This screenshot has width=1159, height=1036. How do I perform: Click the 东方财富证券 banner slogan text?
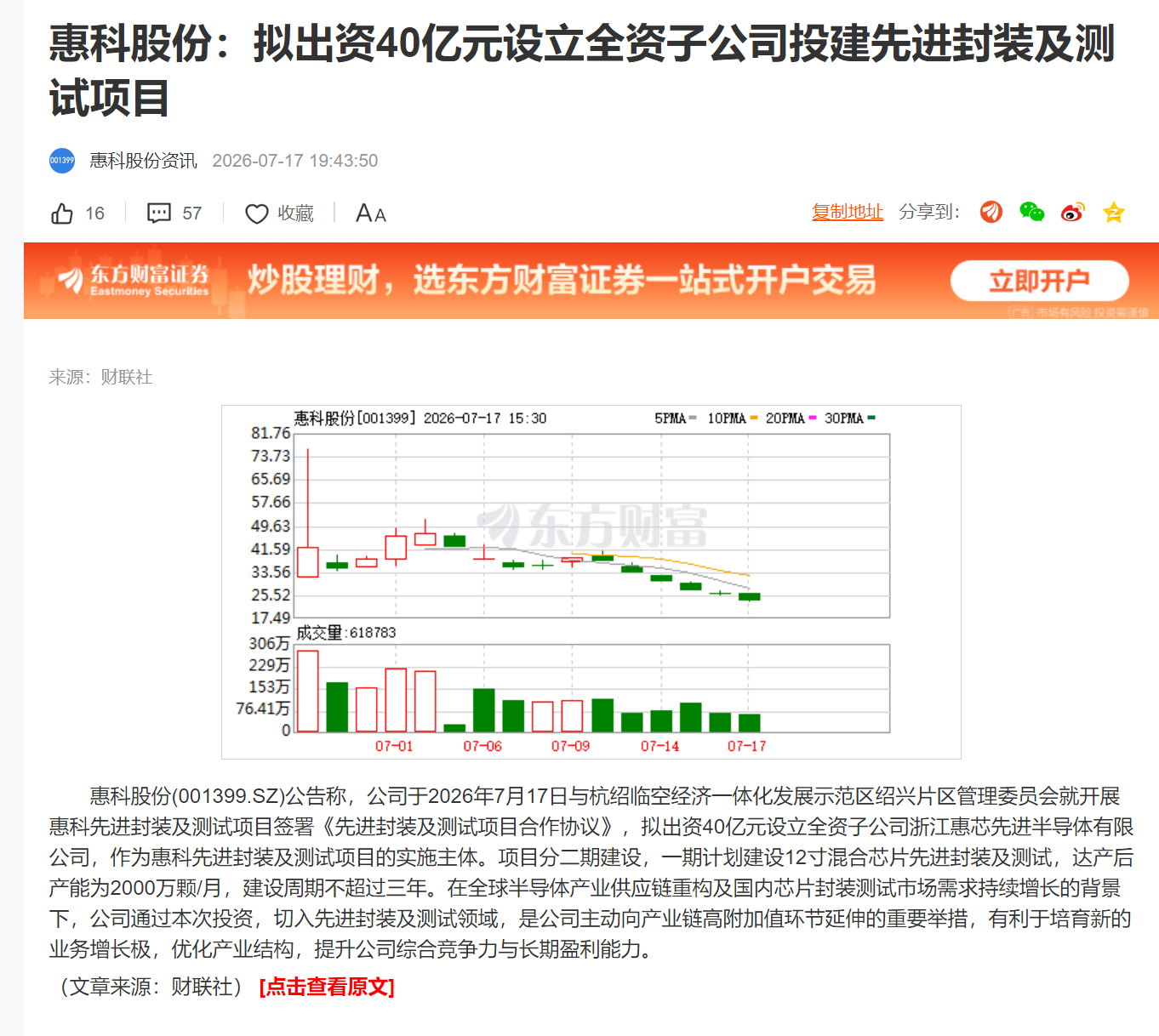pyautogui.click(x=562, y=280)
